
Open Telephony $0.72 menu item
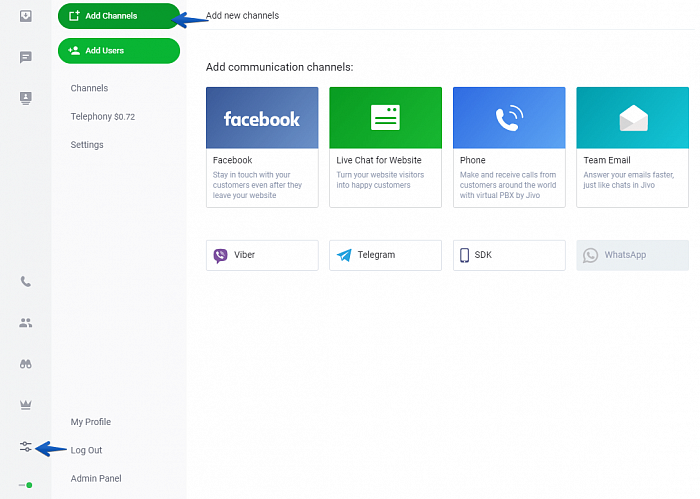(x=103, y=116)
